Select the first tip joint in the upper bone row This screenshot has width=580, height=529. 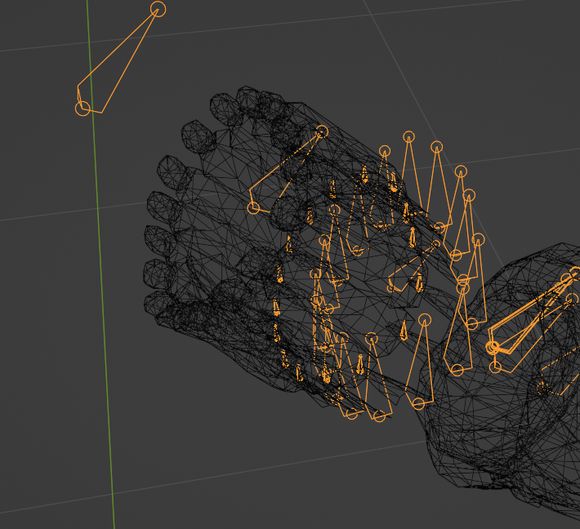[385, 151]
